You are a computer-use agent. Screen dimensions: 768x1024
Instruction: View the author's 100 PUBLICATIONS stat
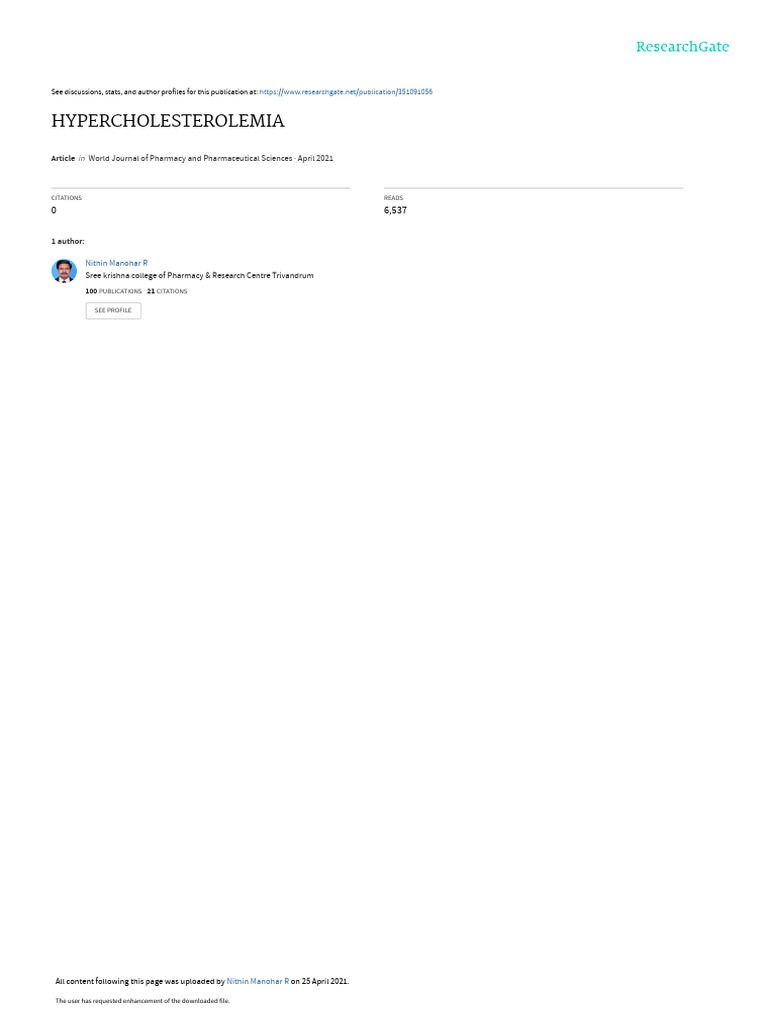(114, 291)
